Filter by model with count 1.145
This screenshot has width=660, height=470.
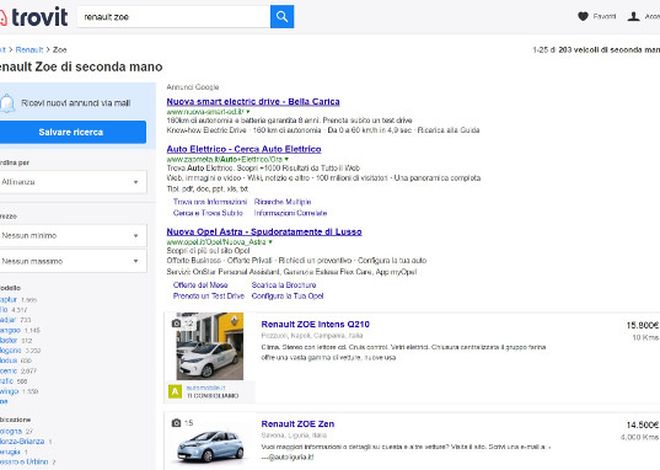coord(9,330)
